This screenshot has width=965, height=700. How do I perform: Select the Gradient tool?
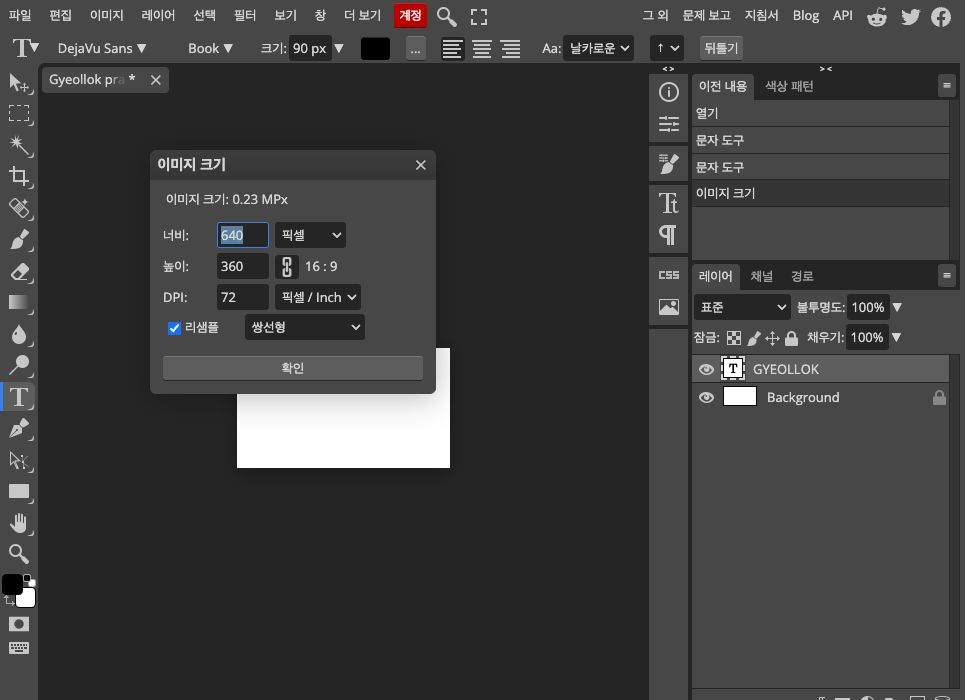19,302
